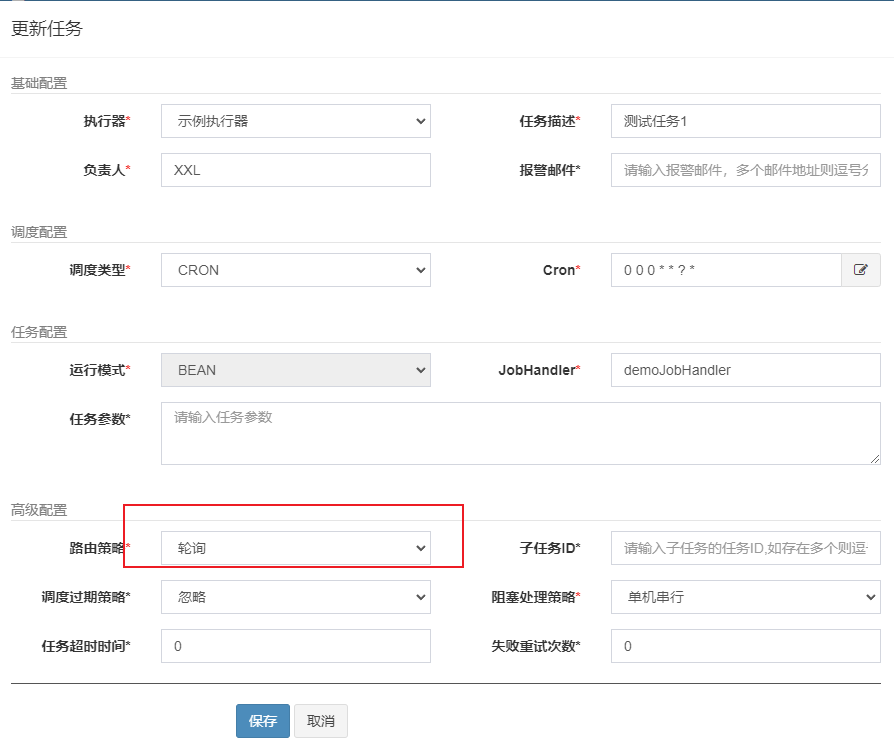Image resolution: width=894 pixels, height=749 pixels.
Task: Focus the 任务描述 task description field
Action: [x=745, y=121]
